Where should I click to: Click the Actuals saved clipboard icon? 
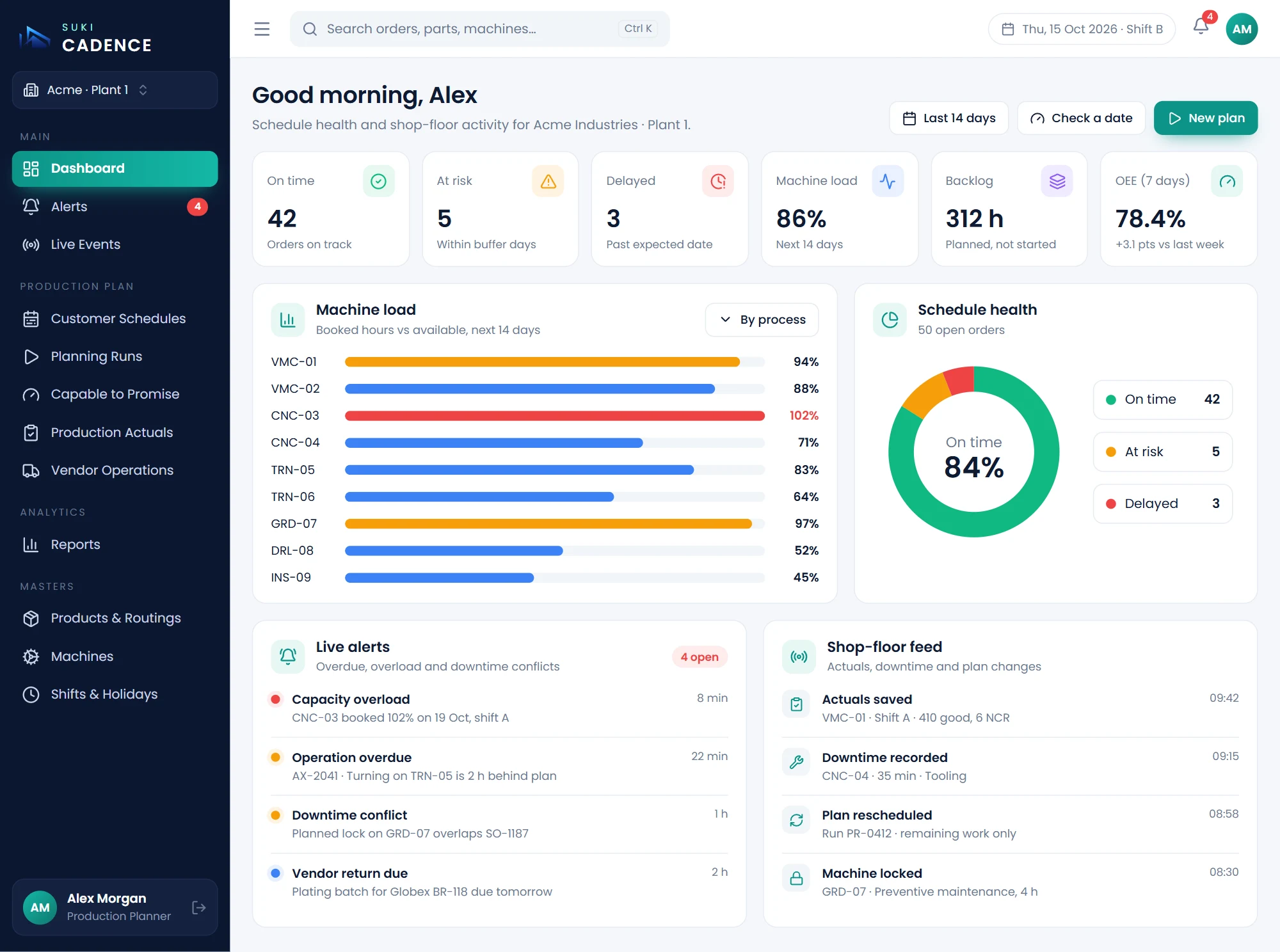pyautogui.click(x=796, y=704)
